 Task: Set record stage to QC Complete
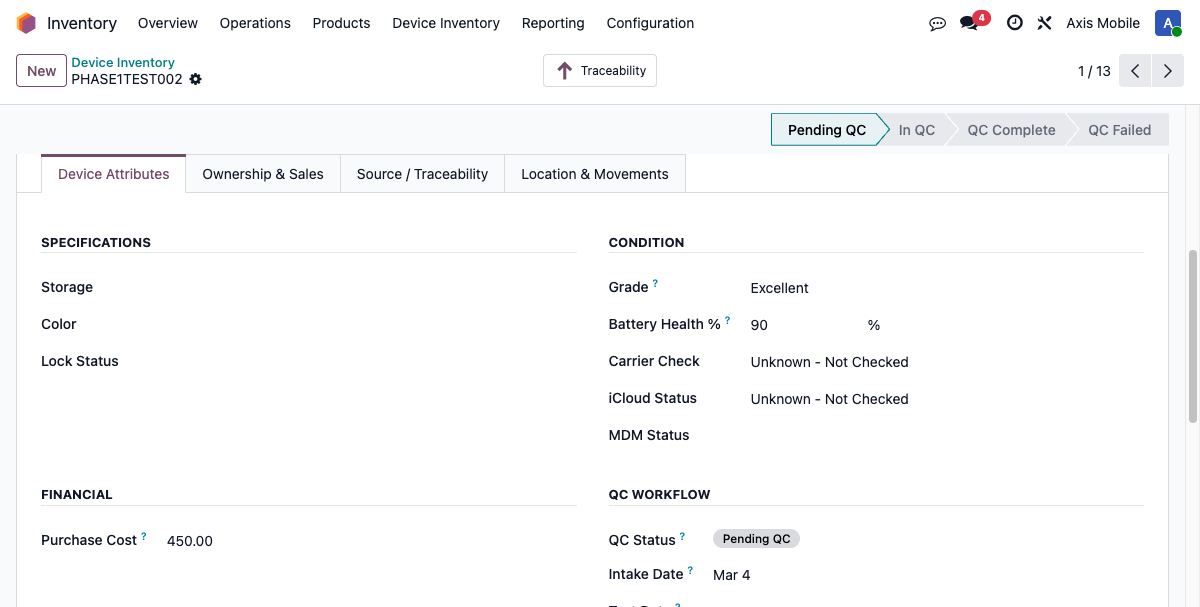[1010, 129]
